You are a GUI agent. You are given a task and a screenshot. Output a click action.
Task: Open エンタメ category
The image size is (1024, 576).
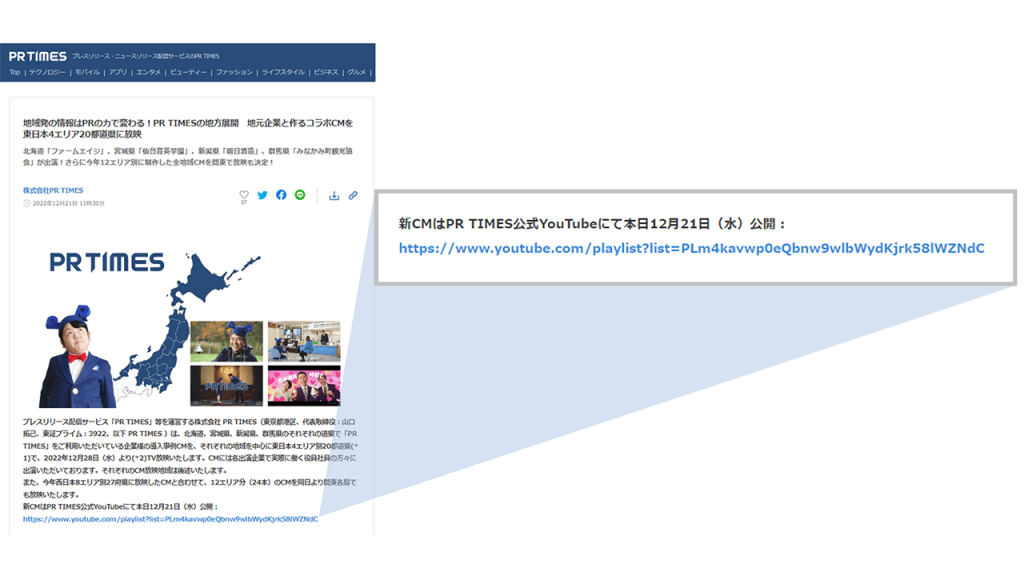148,72
